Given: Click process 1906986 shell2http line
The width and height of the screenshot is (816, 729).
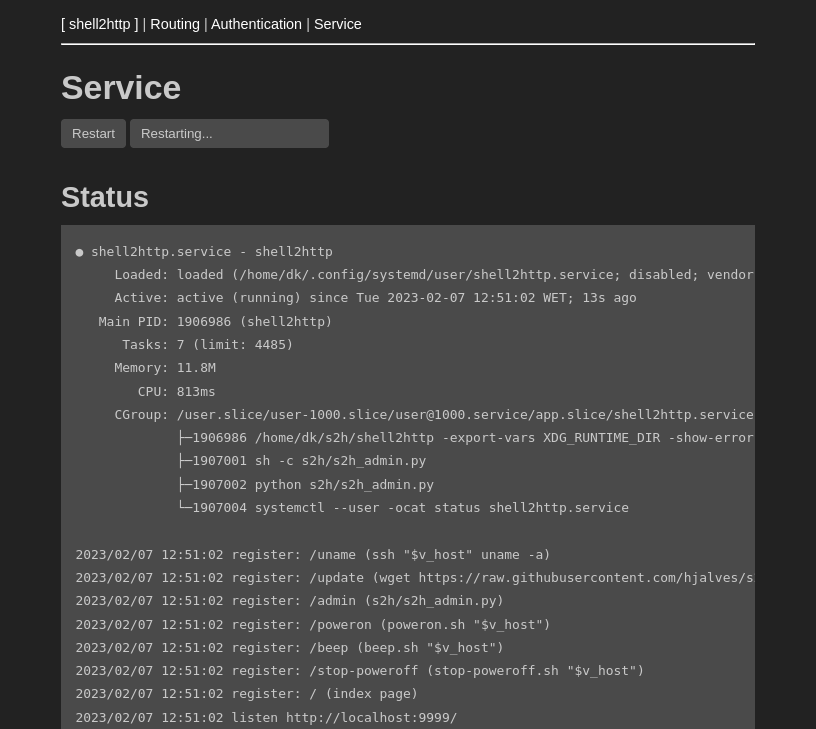Looking at the screenshot, I should pyautogui.click(x=466, y=438).
